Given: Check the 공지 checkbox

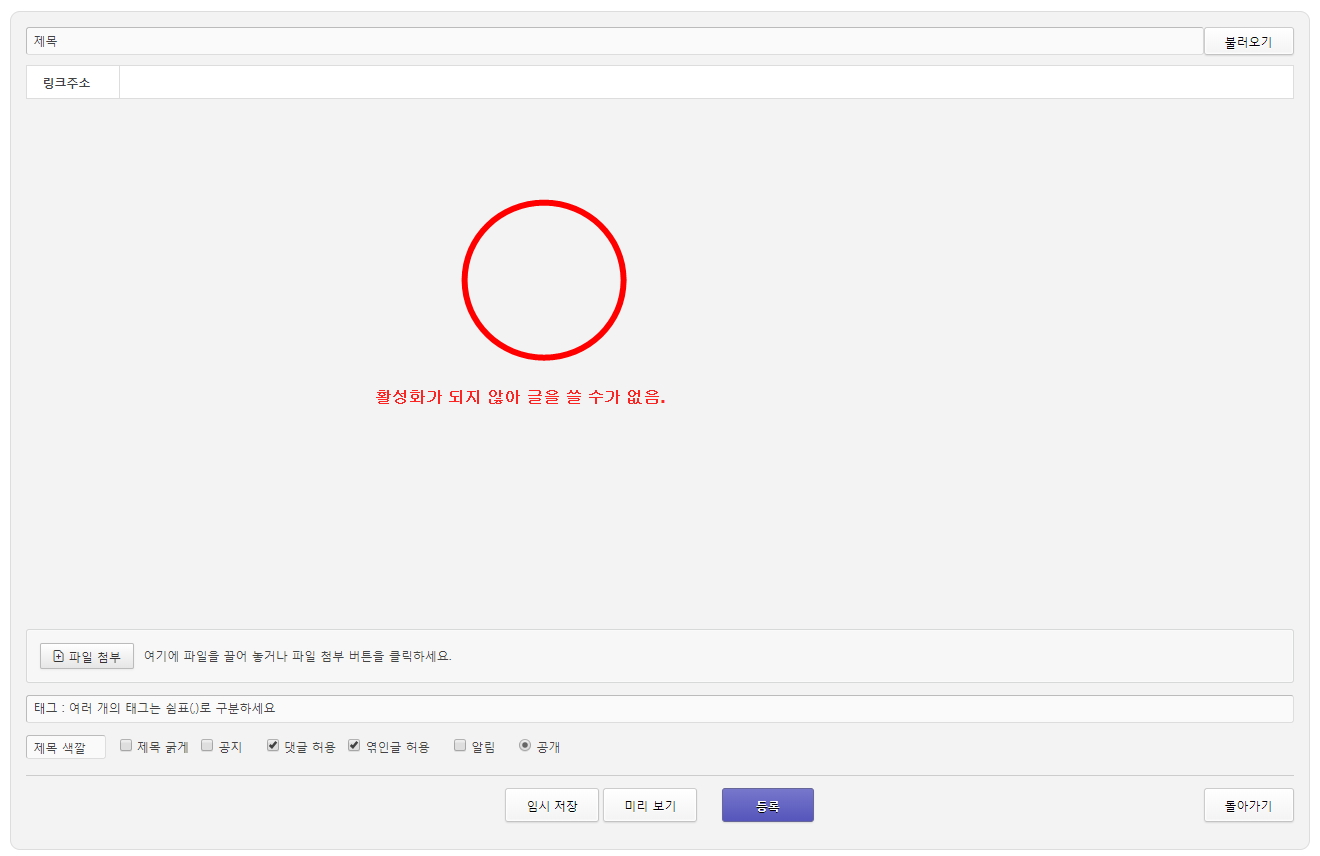Looking at the screenshot, I should coord(207,745).
